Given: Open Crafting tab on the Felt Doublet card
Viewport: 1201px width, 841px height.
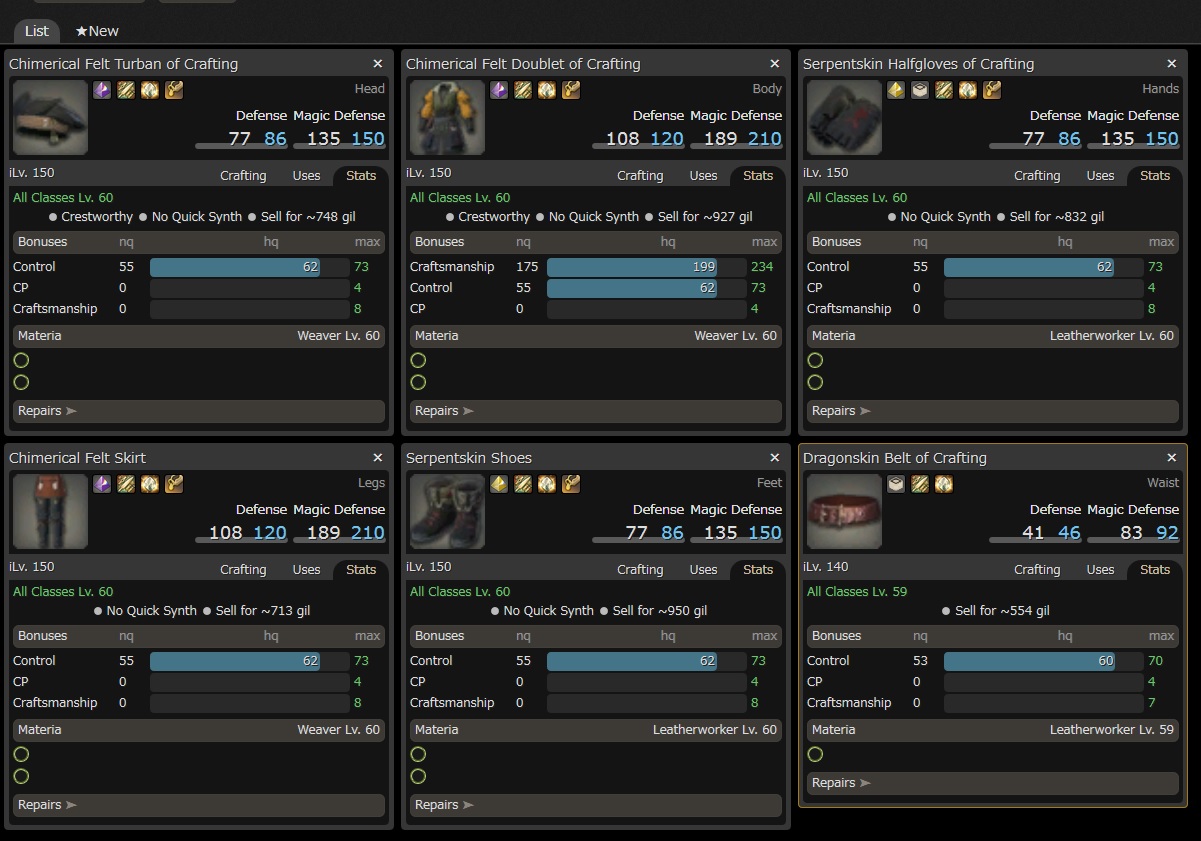Looking at the screenshot, I should (640, 175).
